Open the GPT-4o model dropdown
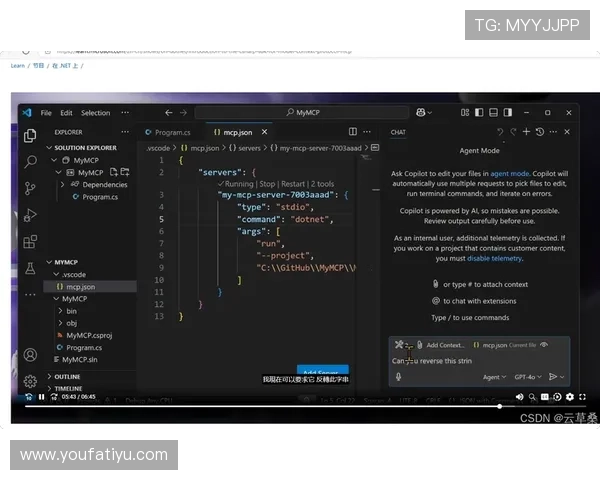Viewport: 600px width, 480px height. [x=528, y=377]
